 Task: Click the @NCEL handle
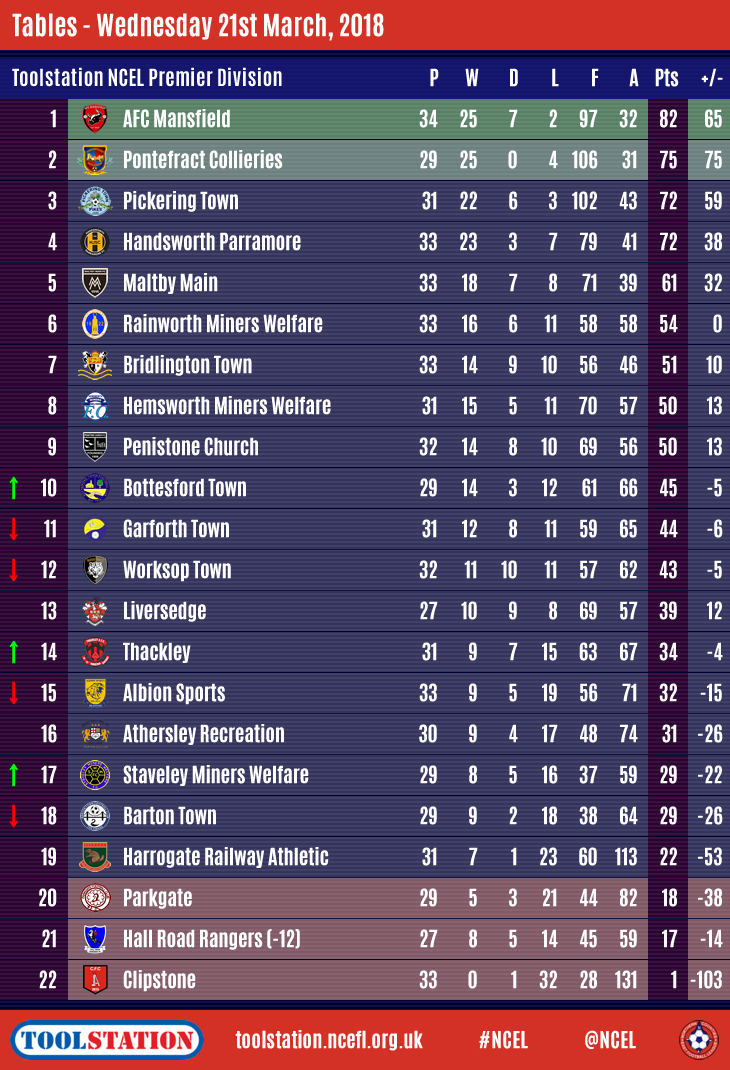click(609, 1040)
